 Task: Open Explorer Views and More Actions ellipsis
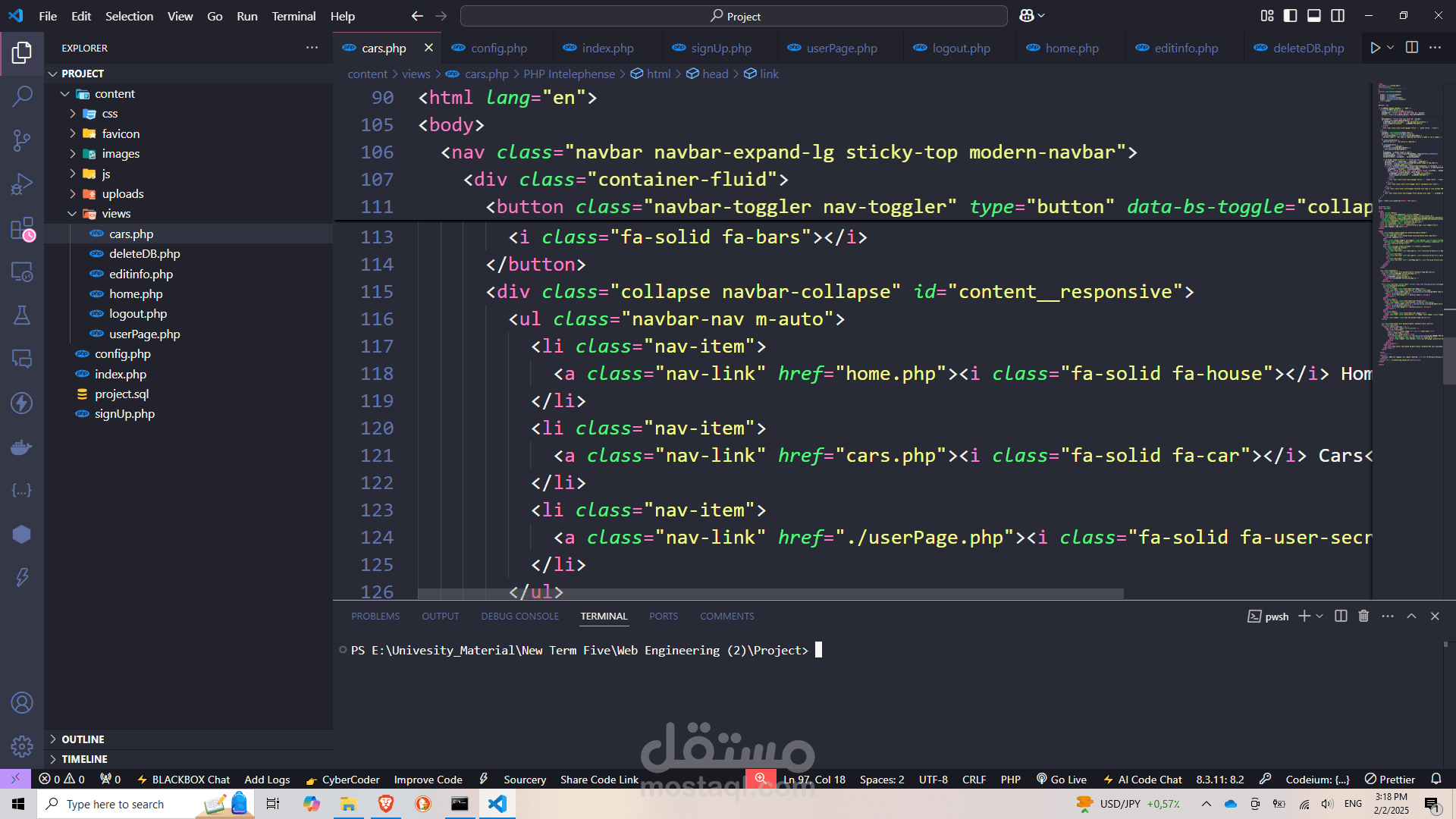[x=312, y=48]
